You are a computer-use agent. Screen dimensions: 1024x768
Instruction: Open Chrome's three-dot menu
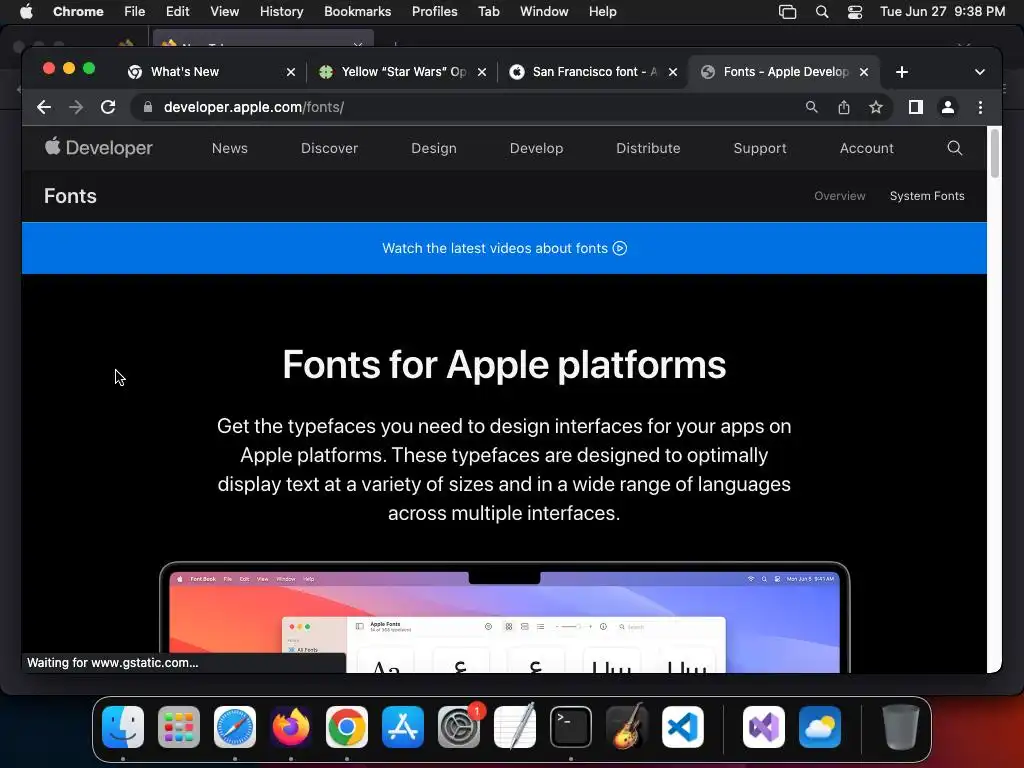(980, 107)
